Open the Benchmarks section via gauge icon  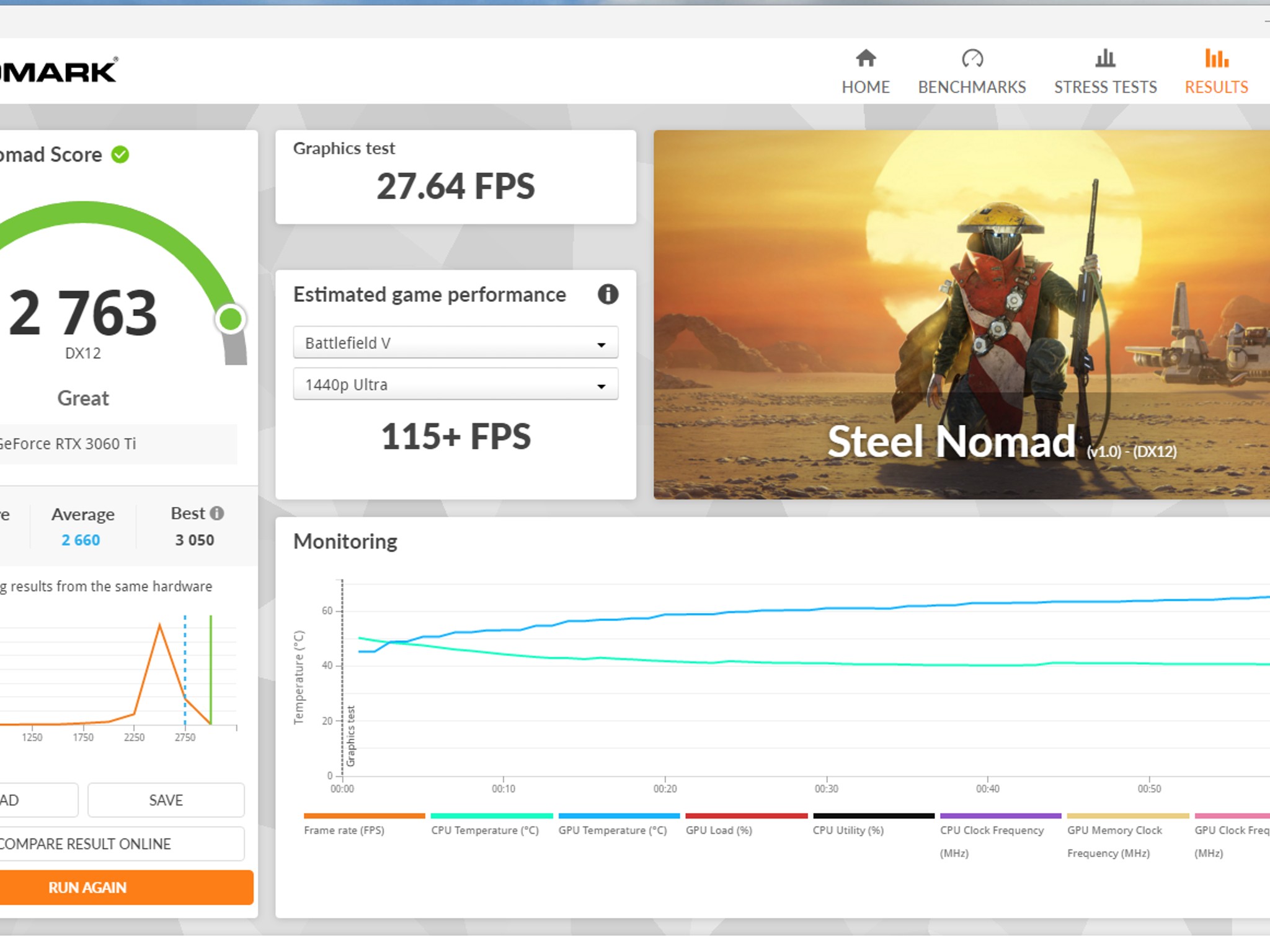pos(972,59)
